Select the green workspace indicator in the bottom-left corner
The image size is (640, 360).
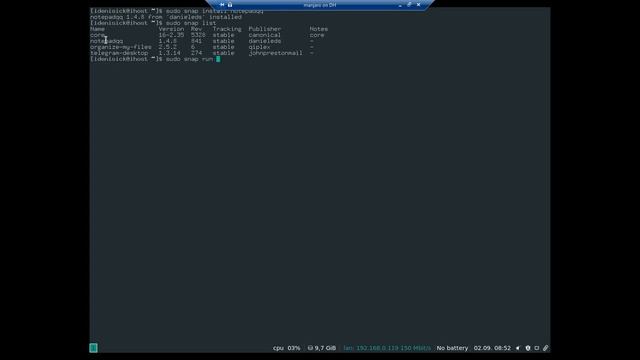pyautogui.click(x=93, y=348)
